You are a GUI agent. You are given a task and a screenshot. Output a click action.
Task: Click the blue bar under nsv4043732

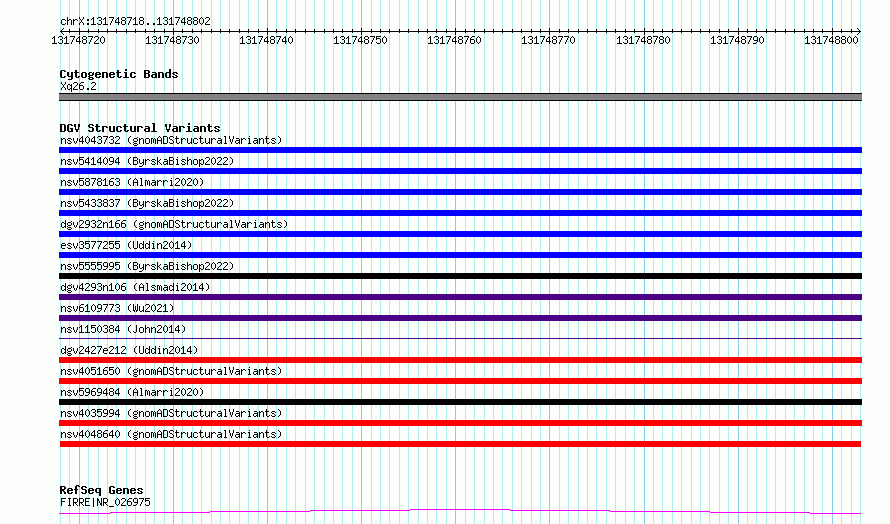[x=460, y=150]
